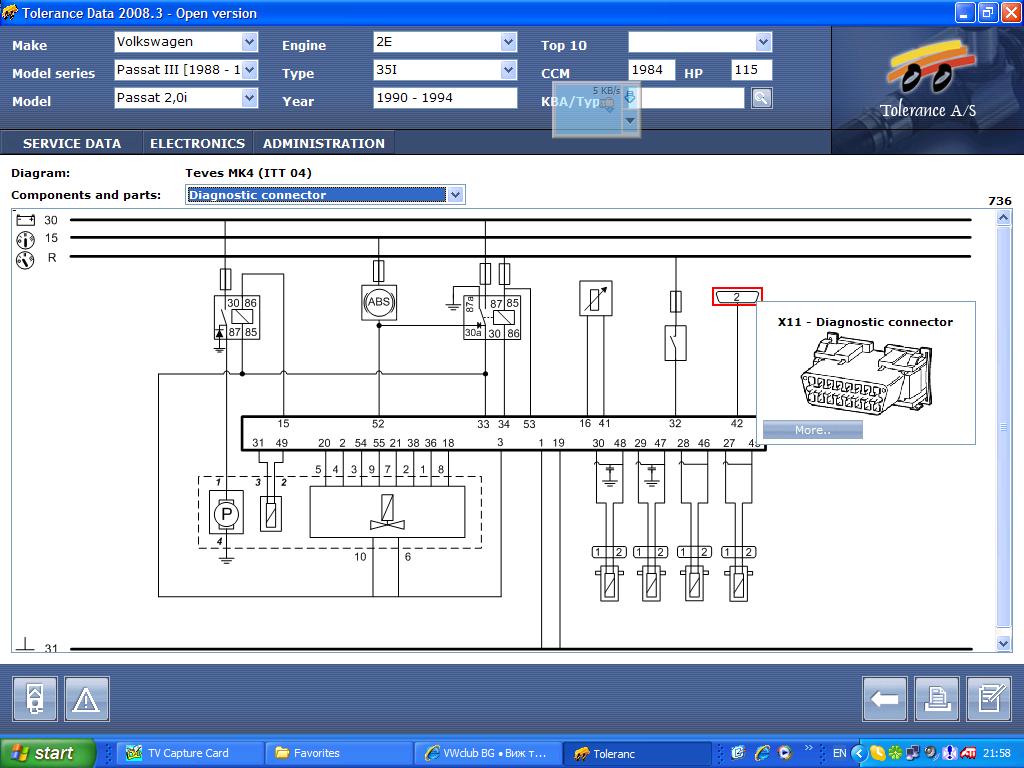This screenshot has height=768, width=1024.
Task: Open the notes edit icon at bottom right
Action: pyautogui.click(x=989, y=699)
